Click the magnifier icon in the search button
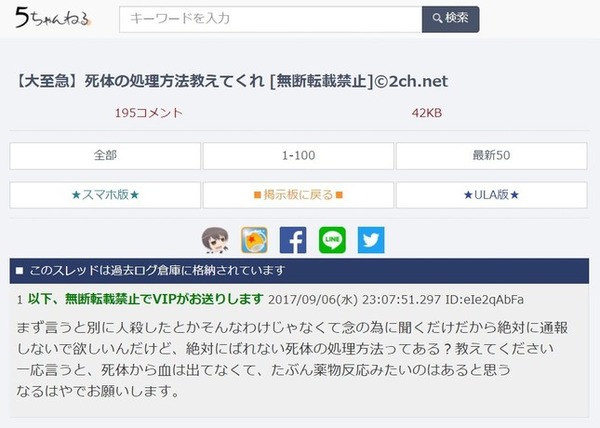The width and height of the screenshot is (600, 428). pyautogui.click(x=437, y=18)
